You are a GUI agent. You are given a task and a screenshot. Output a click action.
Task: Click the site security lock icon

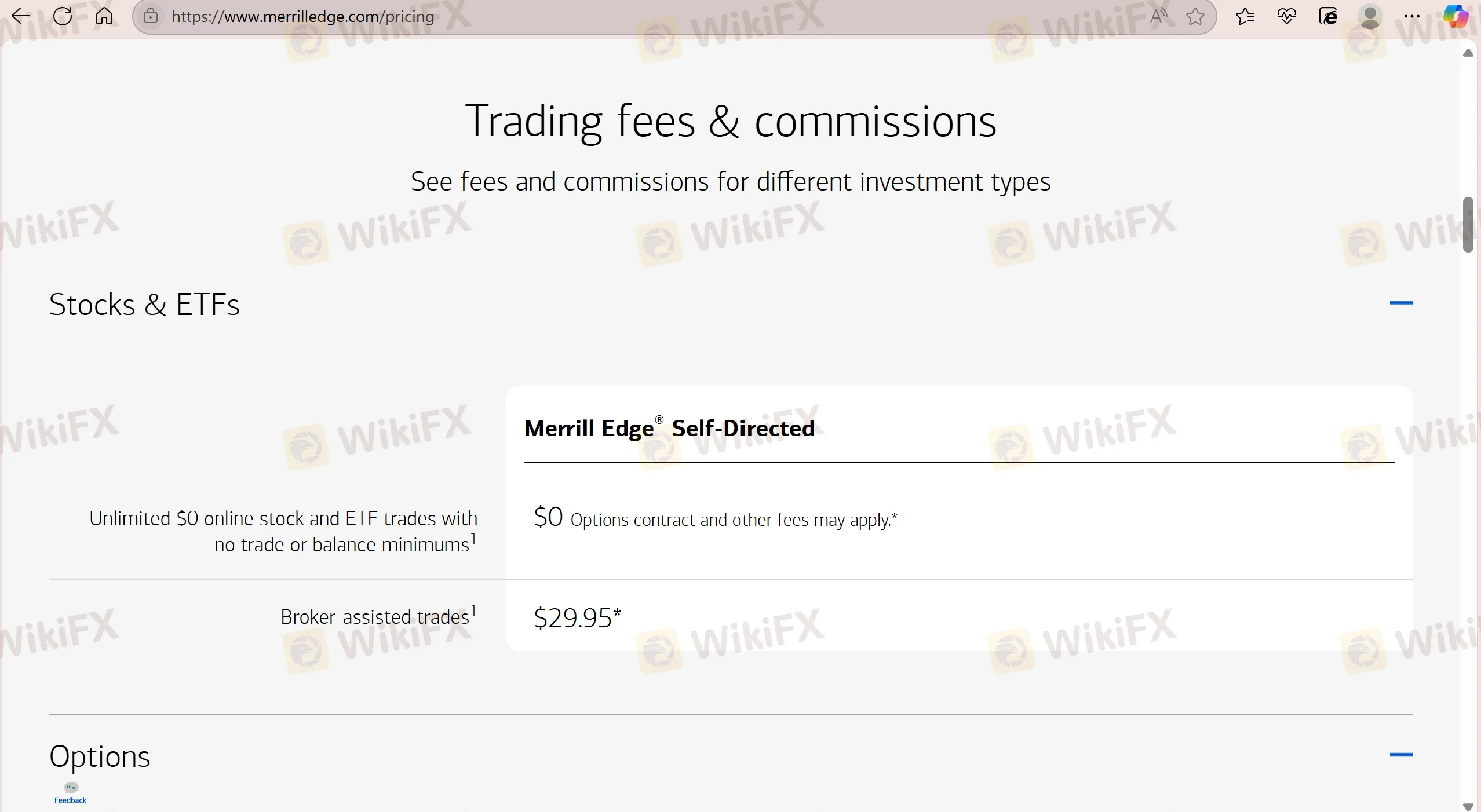point(150,16)
